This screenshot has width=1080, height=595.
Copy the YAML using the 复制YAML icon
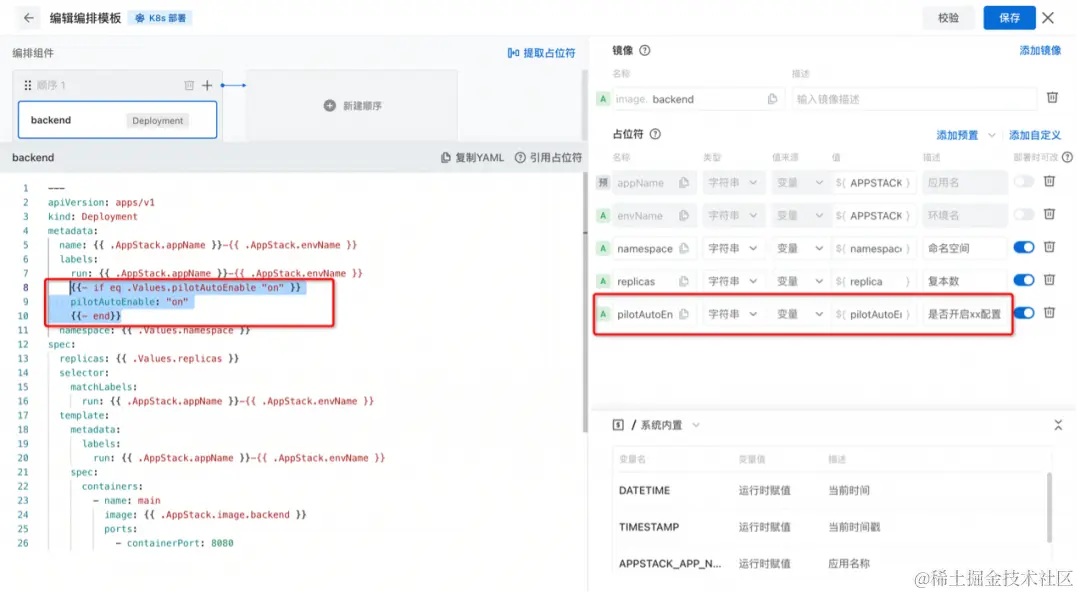click(444, 158)
